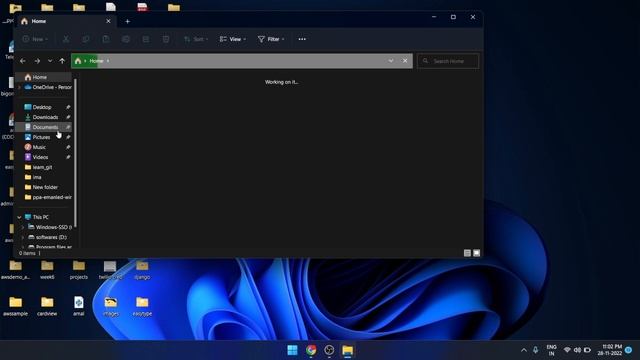This screenshot has height=360, width=640.
Task: Click File Explorer taskbar icon
Action: point(347,350)
